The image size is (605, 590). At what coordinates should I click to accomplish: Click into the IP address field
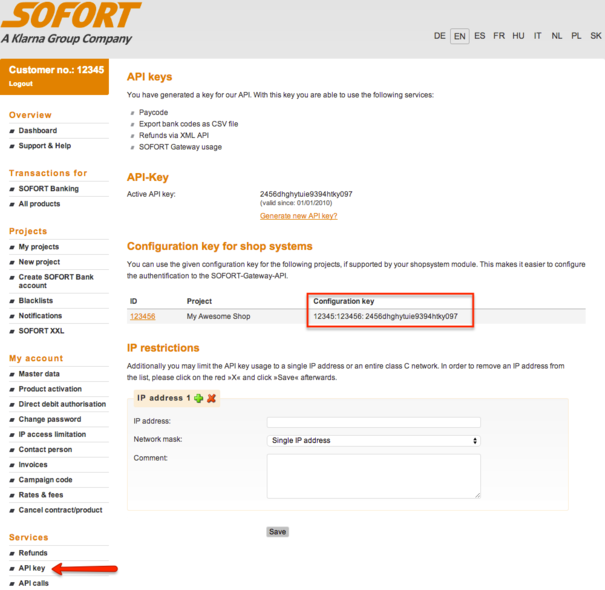pos(373,422)
